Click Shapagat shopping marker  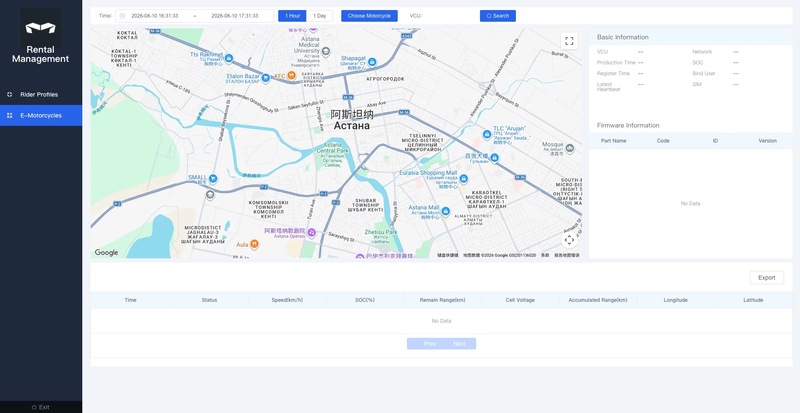tap(372, 62)
